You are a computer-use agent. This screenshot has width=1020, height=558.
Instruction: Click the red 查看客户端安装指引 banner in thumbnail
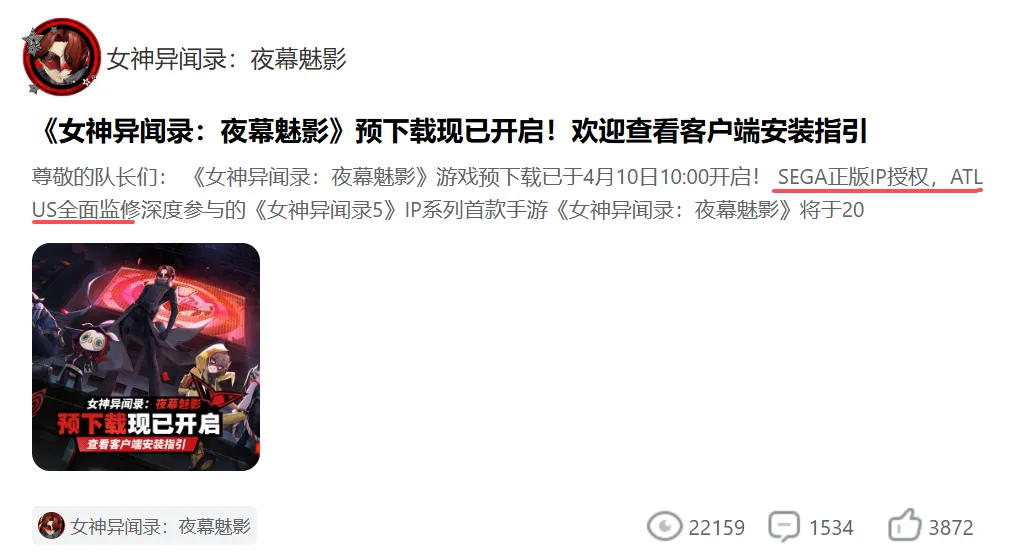pyautogui.click(x=137, y=444)
